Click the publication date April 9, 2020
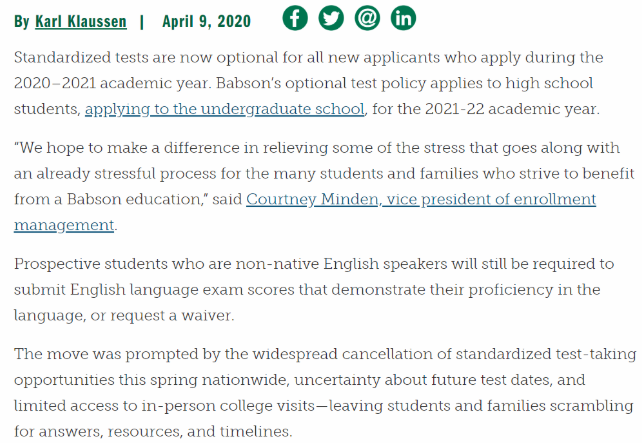The width and height of the screenshot is (642, 443). pos(207,20)
